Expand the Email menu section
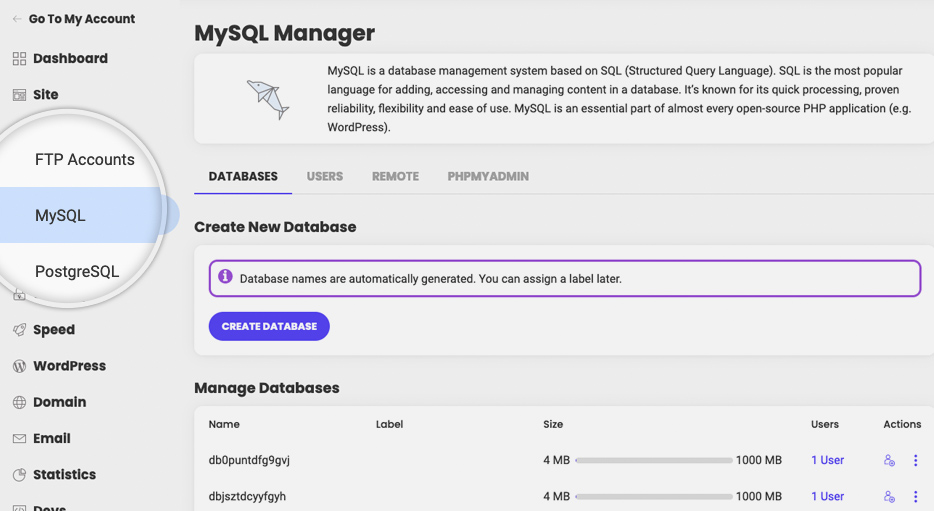The height and width of the screenshot is (511, 934). pyautogui.click(x=52, y=438)
